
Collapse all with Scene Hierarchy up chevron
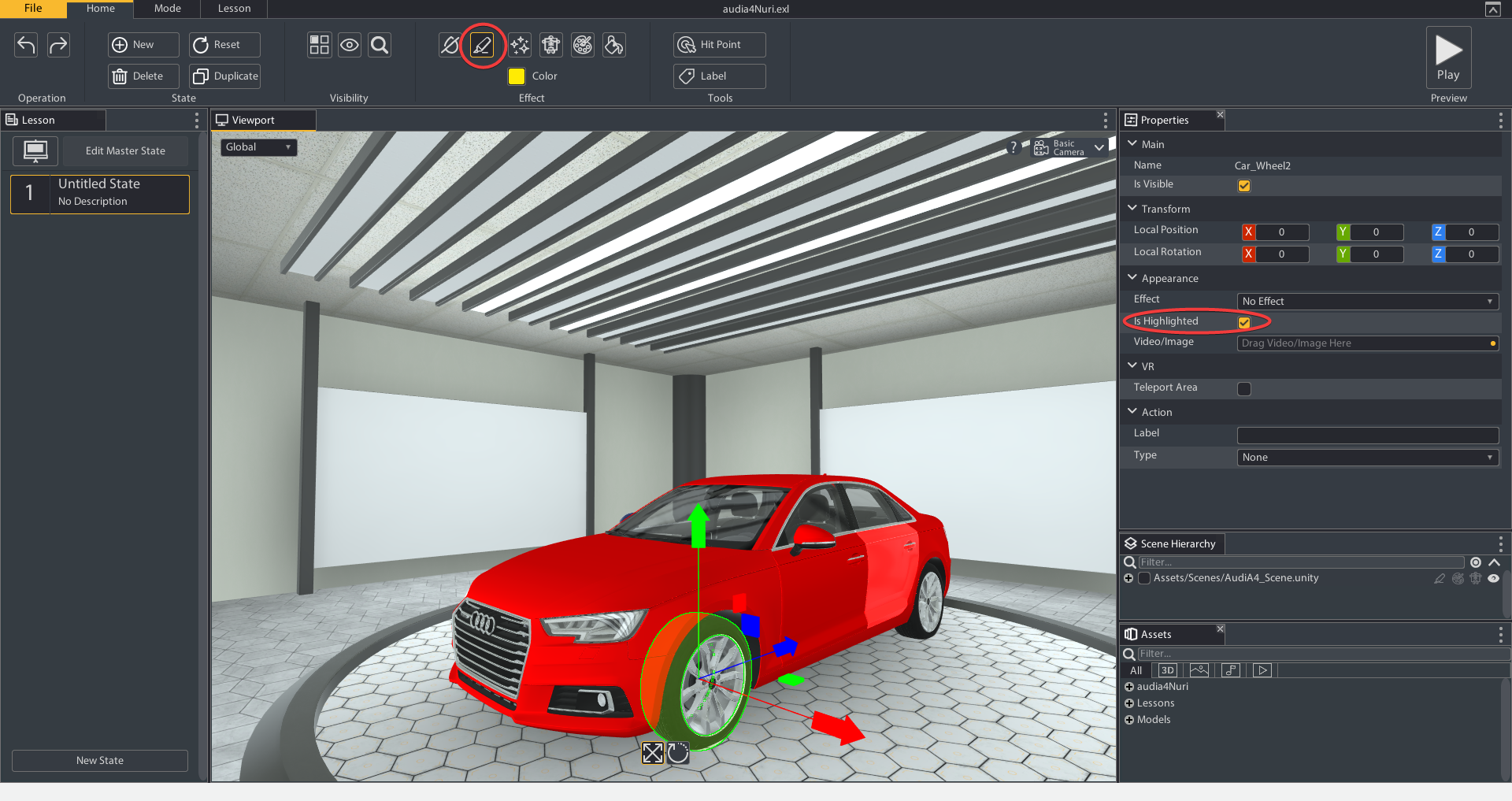pyautogui.click(x=1494, y=562)
